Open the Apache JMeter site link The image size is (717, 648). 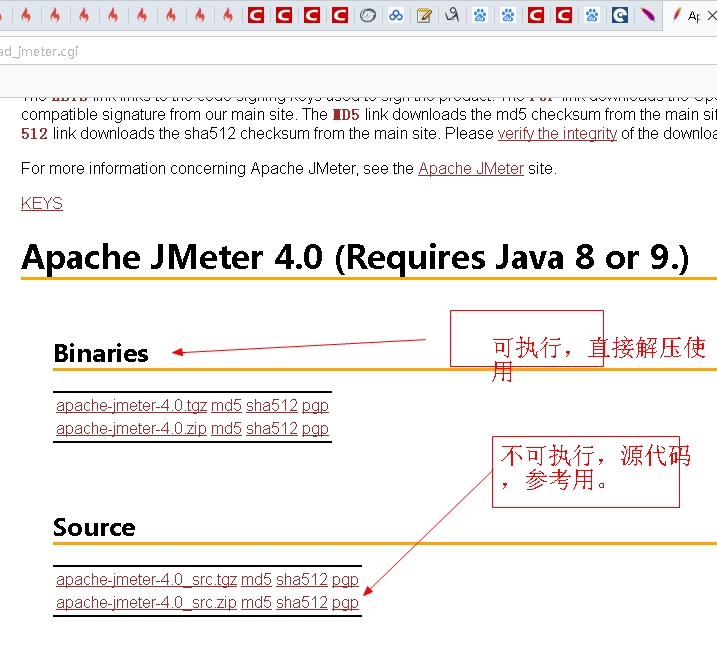[471, 169]
